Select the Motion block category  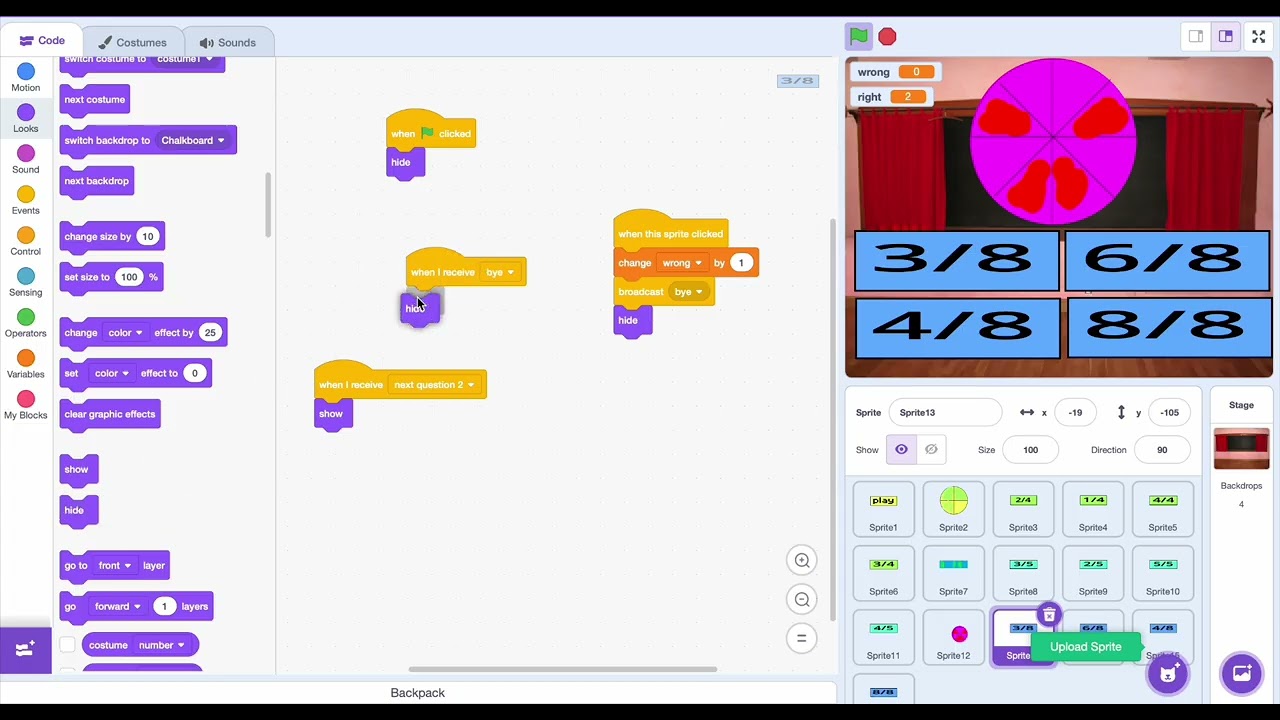click(26, 77)
